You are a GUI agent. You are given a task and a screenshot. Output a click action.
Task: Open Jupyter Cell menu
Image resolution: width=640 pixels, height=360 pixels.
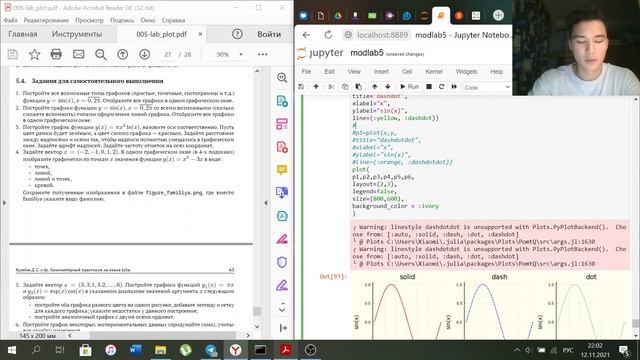pos(407,71)
